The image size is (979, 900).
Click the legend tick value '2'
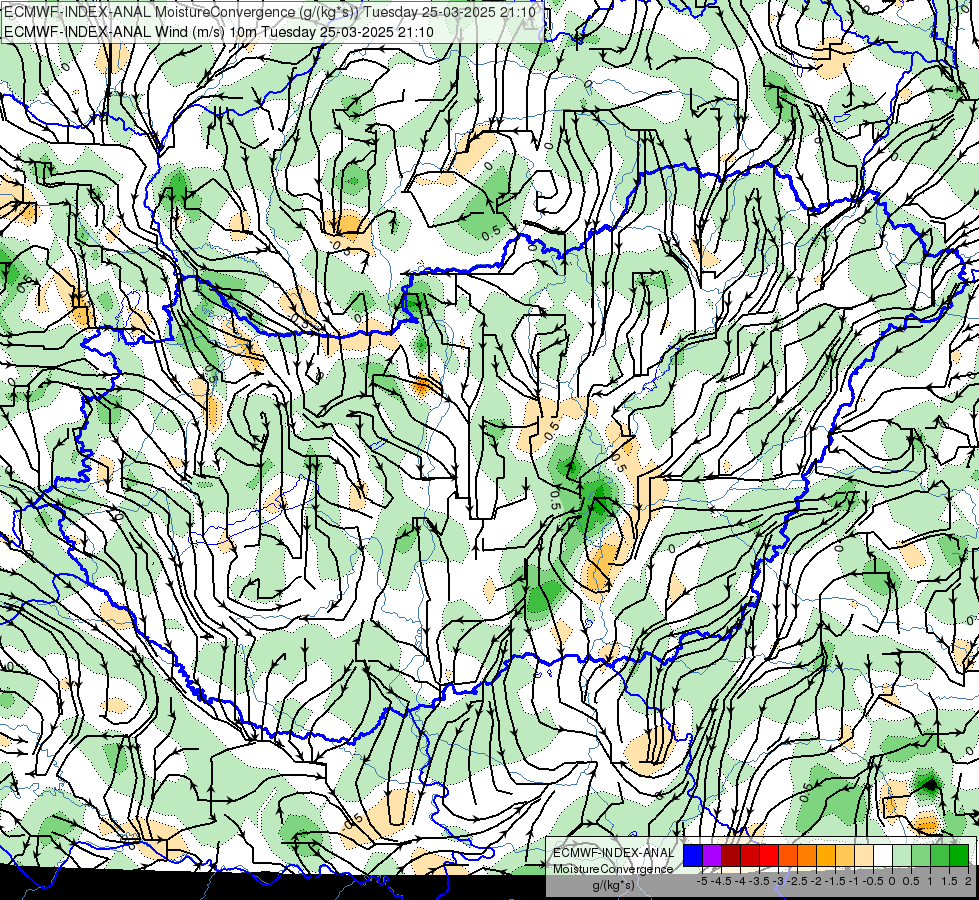pyautogui.click(x=968, y=881)
